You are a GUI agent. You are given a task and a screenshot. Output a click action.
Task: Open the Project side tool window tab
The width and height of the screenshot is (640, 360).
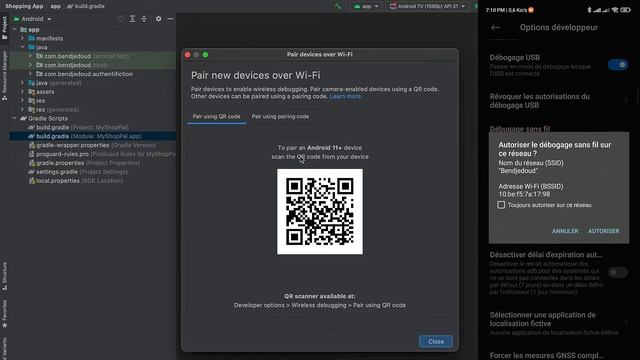pos(4,28)
